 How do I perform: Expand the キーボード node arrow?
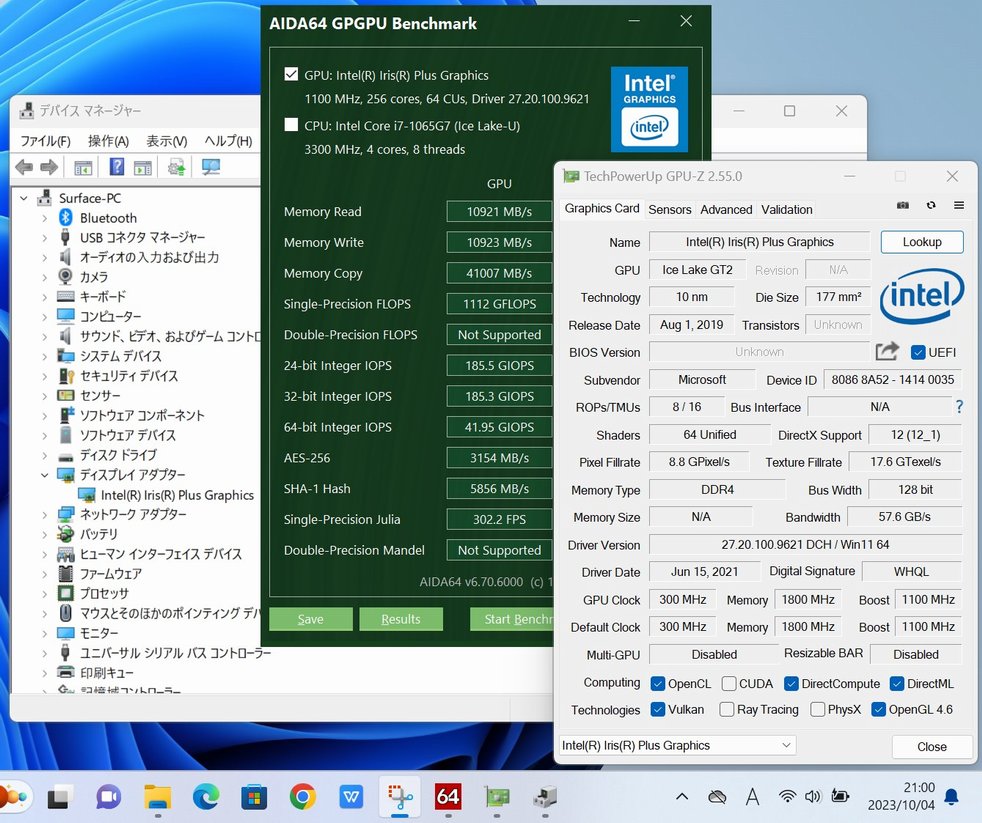click(44, 297)
